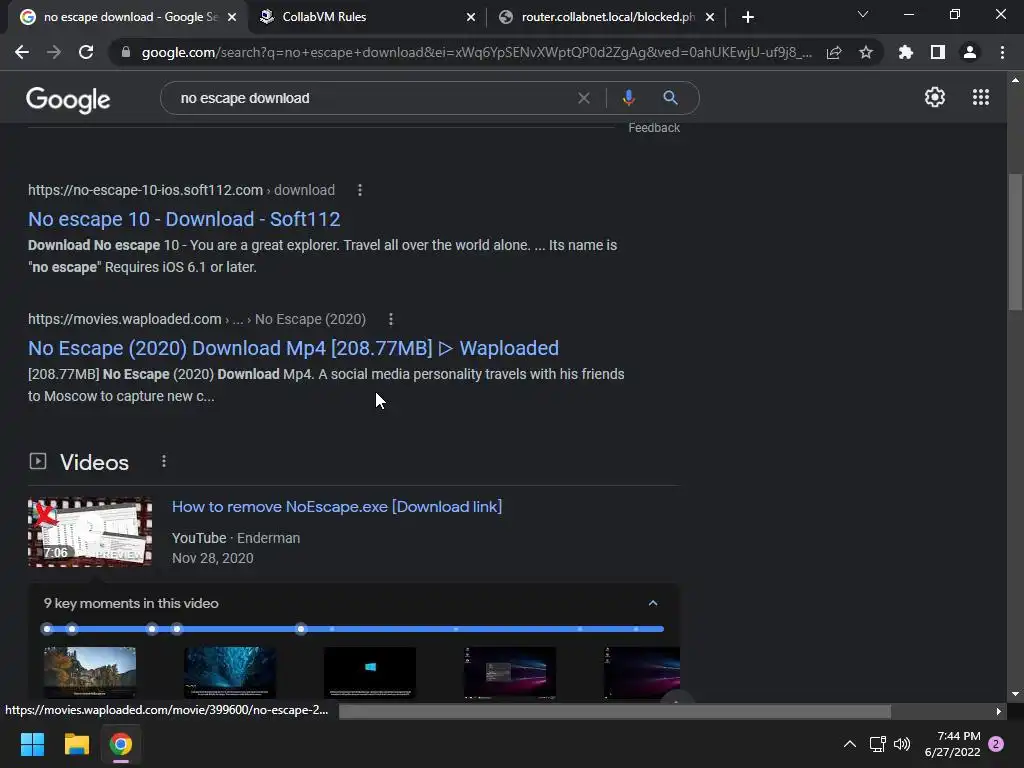Open taskbar clock showing 7:44 PM
This screenshot has height=768, width=1024.
(952, 744)
